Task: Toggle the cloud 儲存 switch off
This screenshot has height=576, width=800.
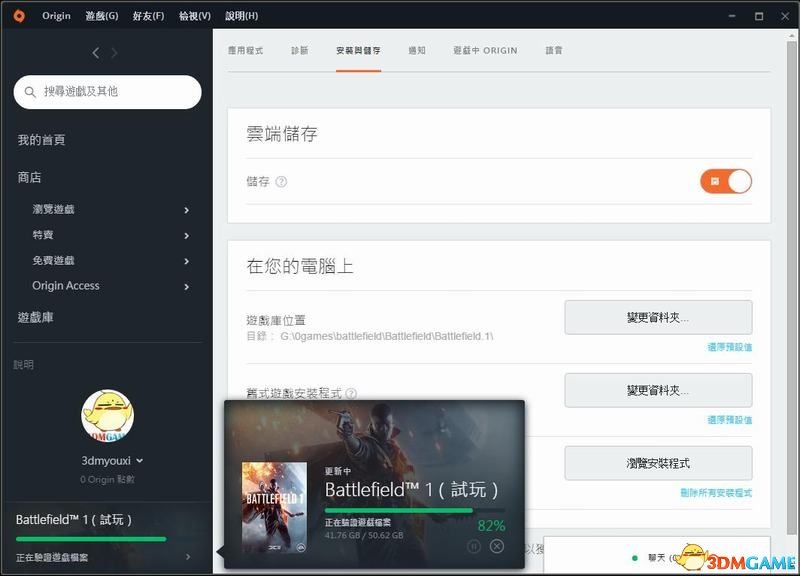Action: tap(726, 182)
